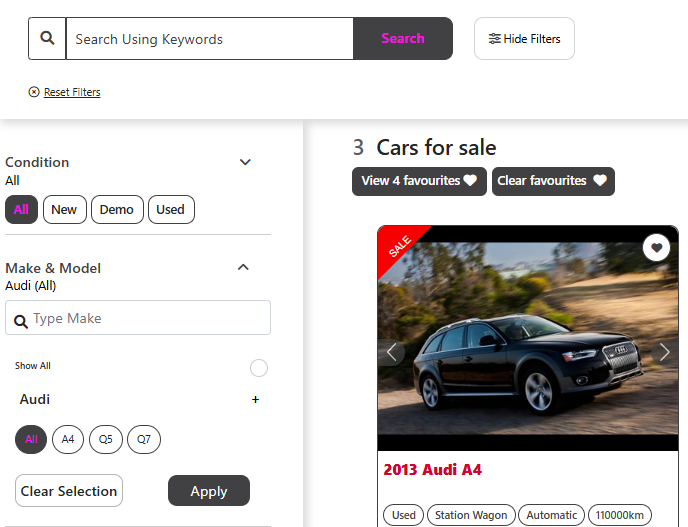Favourite the 2013 Audi A4 heart icon
Viewport: 688px width, 527px height.
pos(656,247)
